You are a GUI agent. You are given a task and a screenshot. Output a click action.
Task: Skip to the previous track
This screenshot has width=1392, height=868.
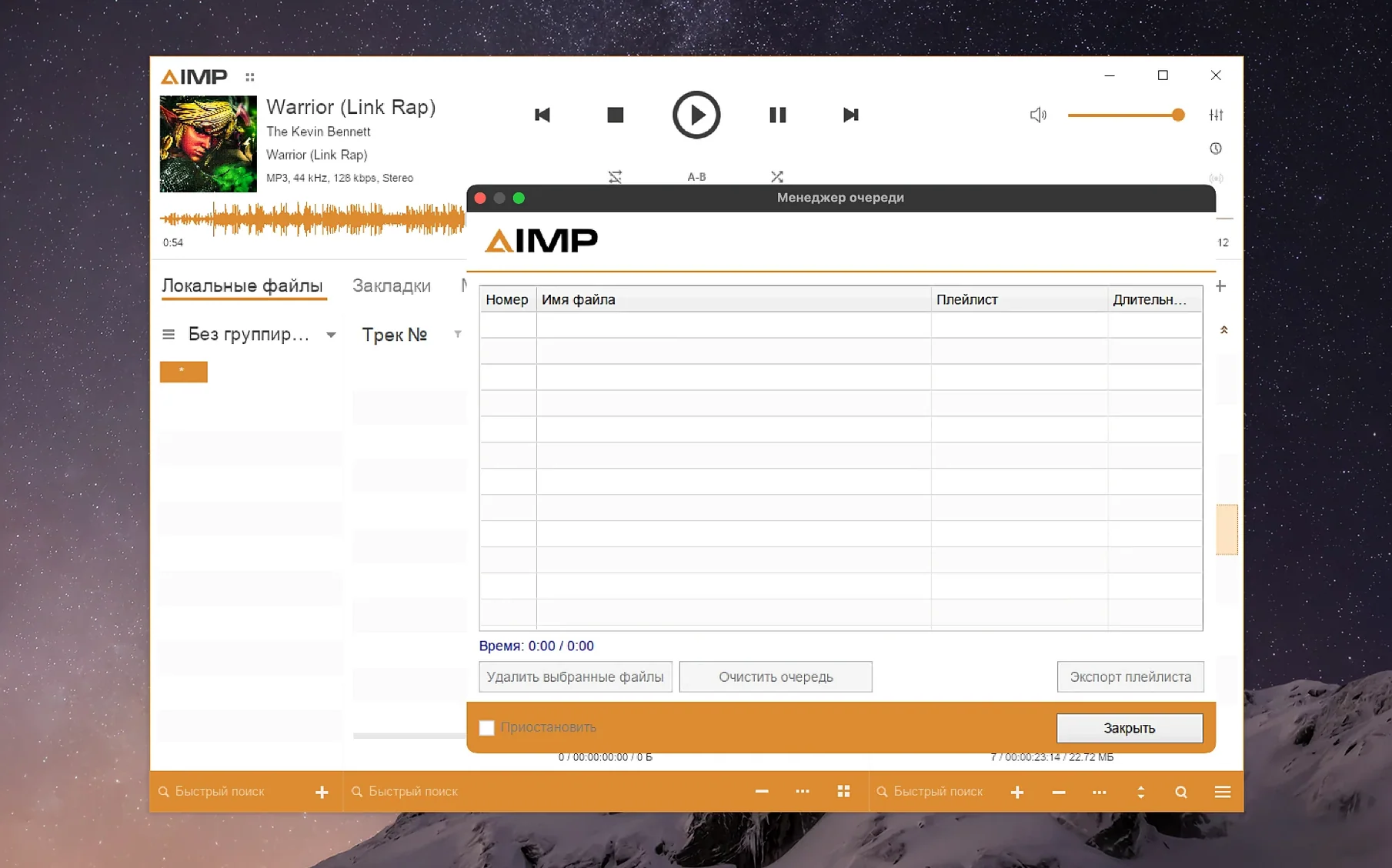pos(542,115)
